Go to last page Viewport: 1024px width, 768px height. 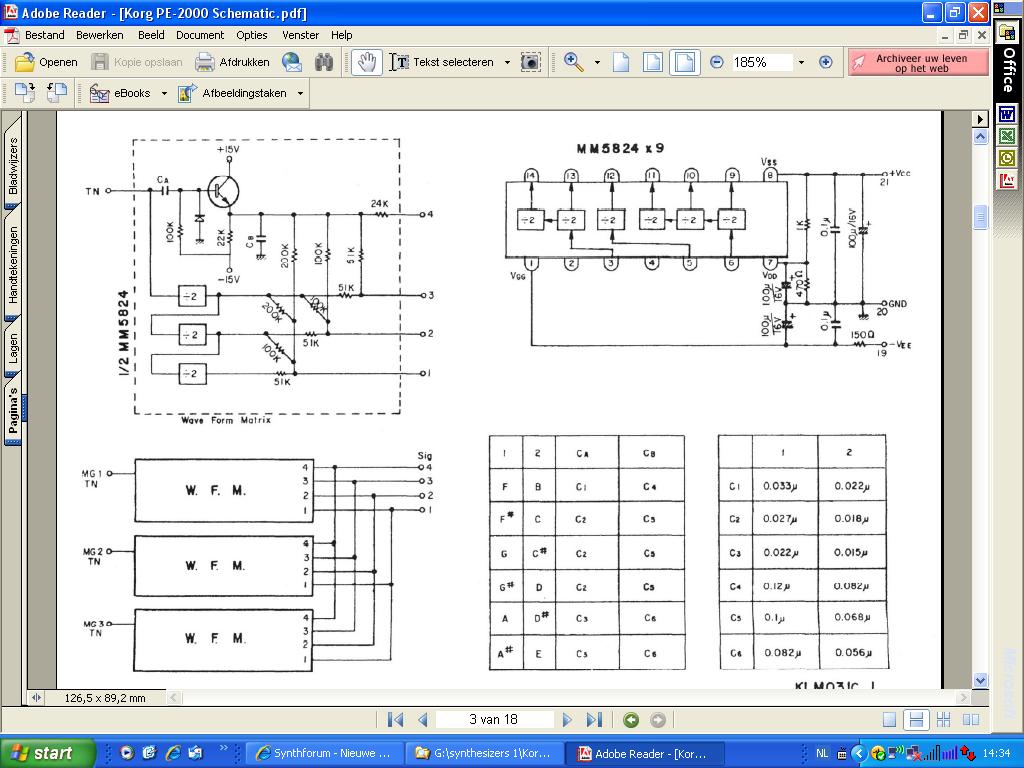click(594, 720)
